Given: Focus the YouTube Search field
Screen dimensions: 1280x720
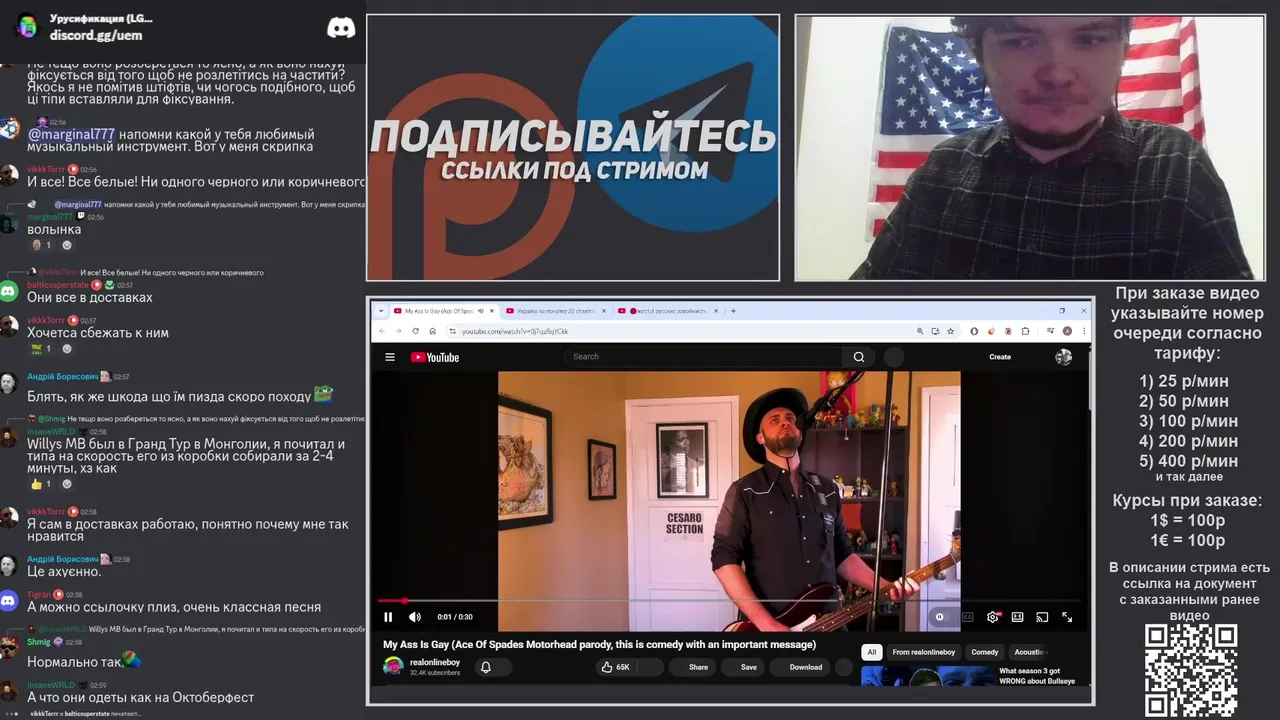Looking at the screenshot, I should coord(705,356).
